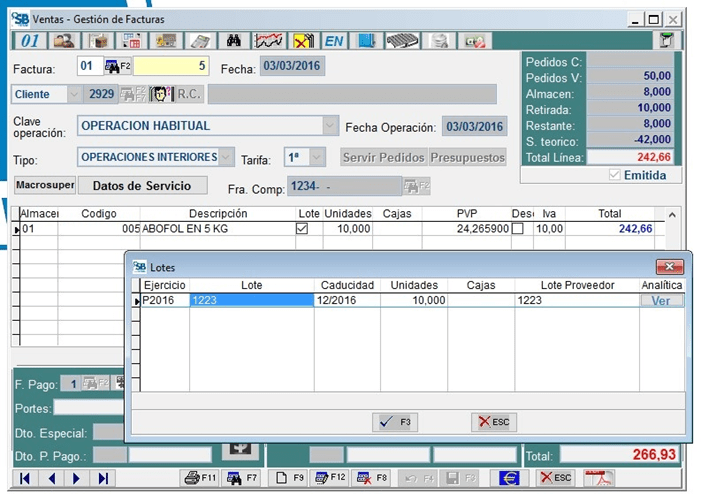Click the calendar grid toolbar icon
701x494 pixels.
coord(132,41)
